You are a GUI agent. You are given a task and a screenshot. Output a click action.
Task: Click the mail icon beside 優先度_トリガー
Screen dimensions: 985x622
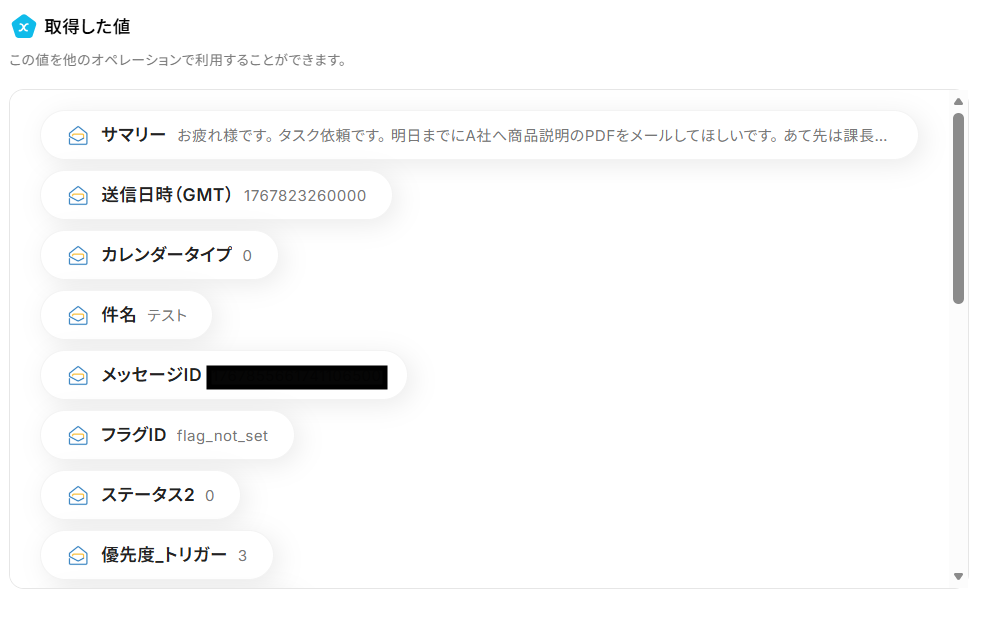click(78, 556)
